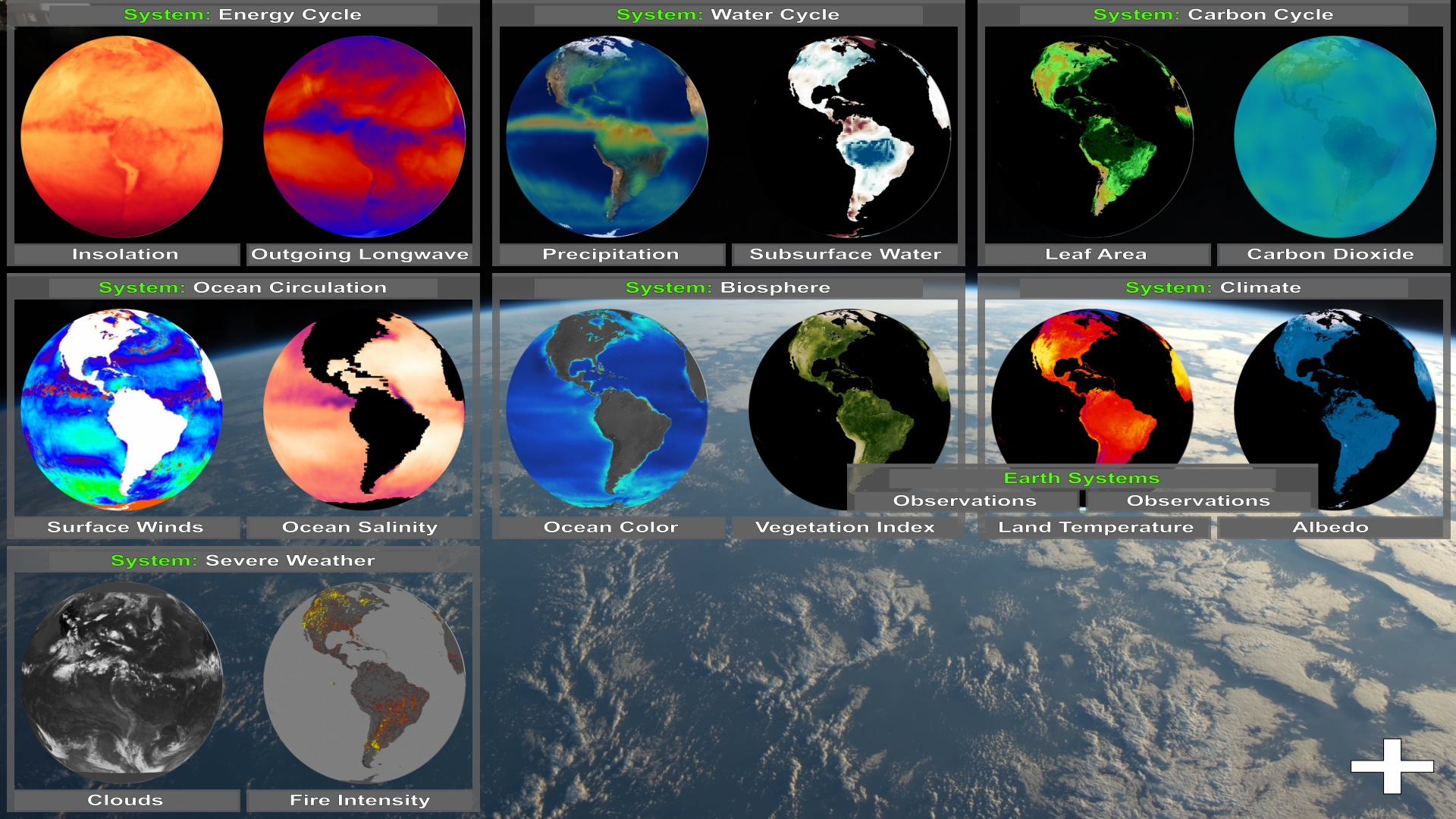The height and width of the screenshot is (819, 1456).
Task: Select the System: Ocean Circulation header
Action: (x=243, y=287)
